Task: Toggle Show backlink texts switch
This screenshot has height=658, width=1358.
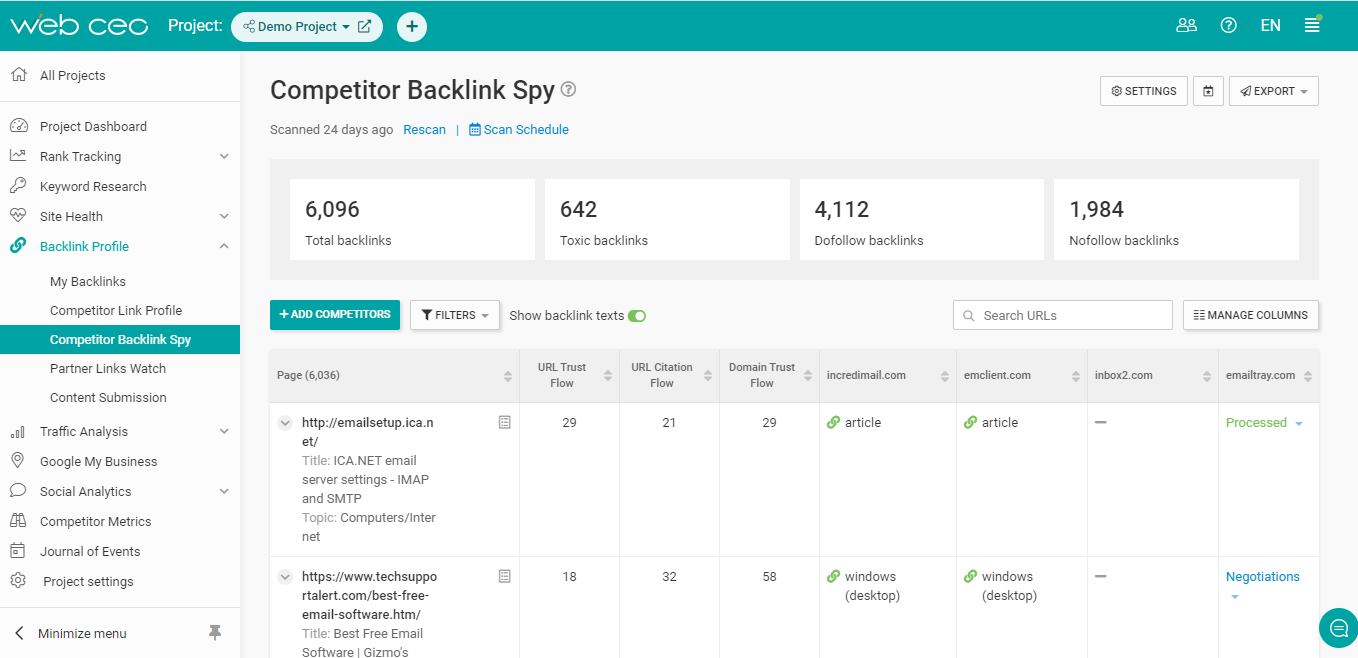Action: (637, 316)
